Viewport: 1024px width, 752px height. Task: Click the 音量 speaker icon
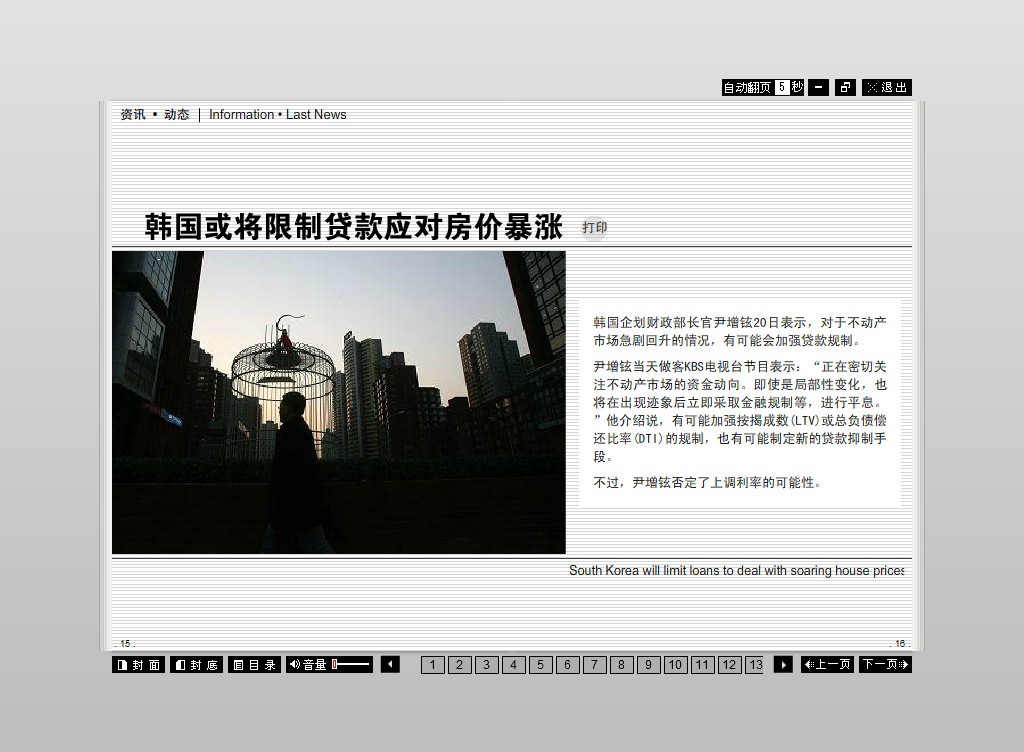click(x=295, y=665)
